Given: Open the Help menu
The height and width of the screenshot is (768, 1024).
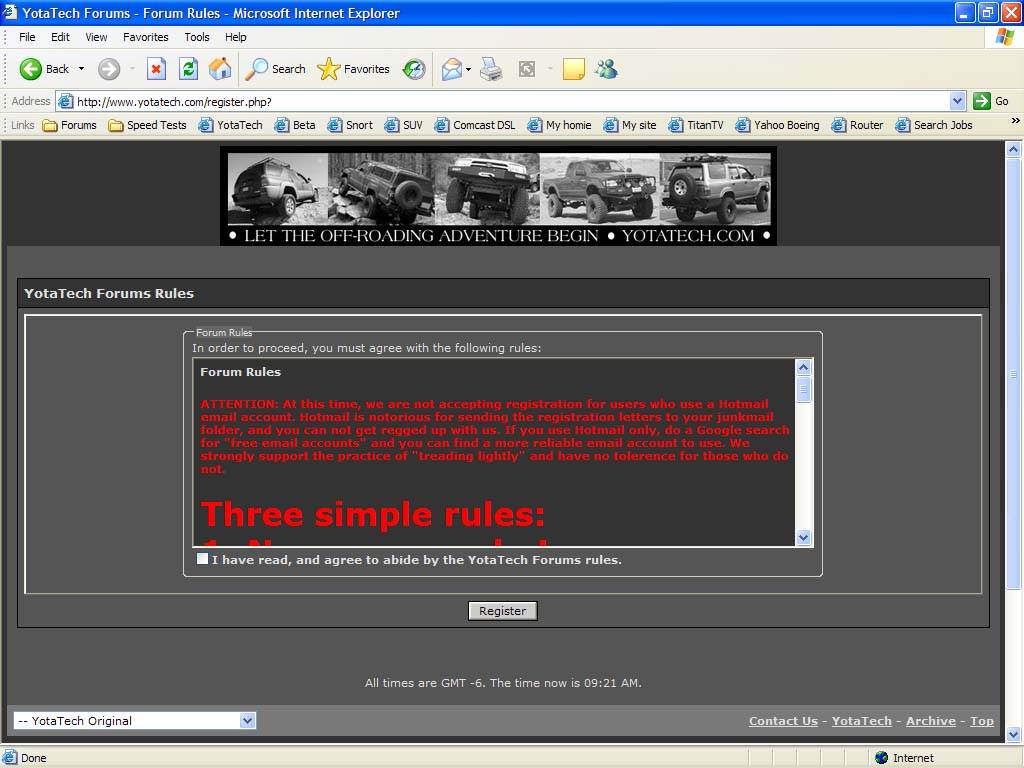Looking at the screenshot, I should tap(236, 37).
